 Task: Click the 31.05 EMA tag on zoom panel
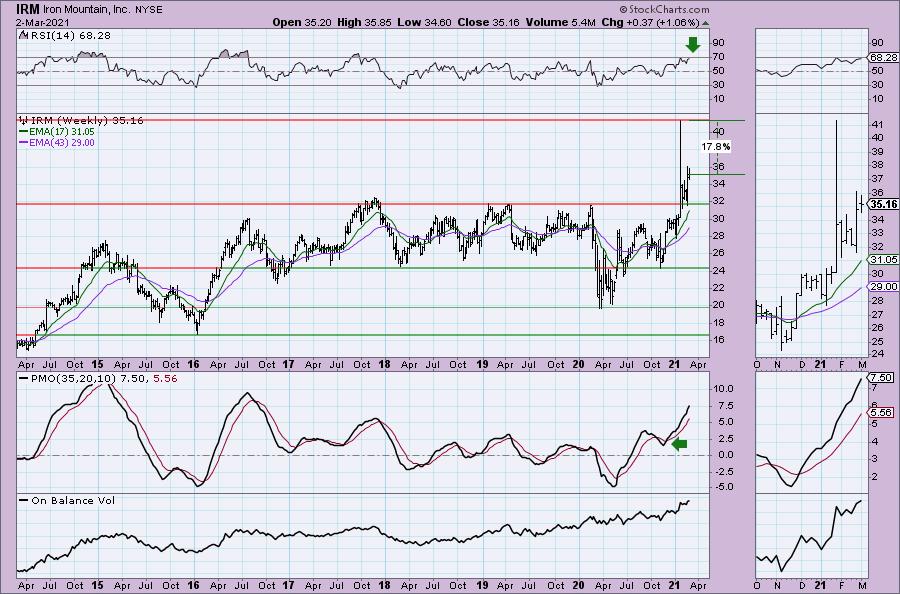pyautogui.click(x=884, y=259)
